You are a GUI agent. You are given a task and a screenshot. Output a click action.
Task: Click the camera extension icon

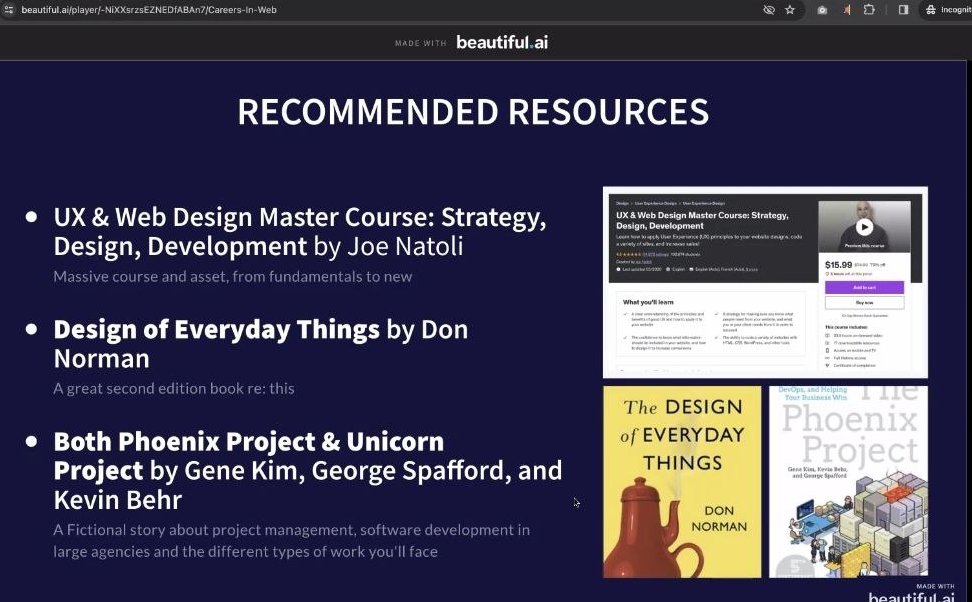pyautogui.click(x=822, y=10)
